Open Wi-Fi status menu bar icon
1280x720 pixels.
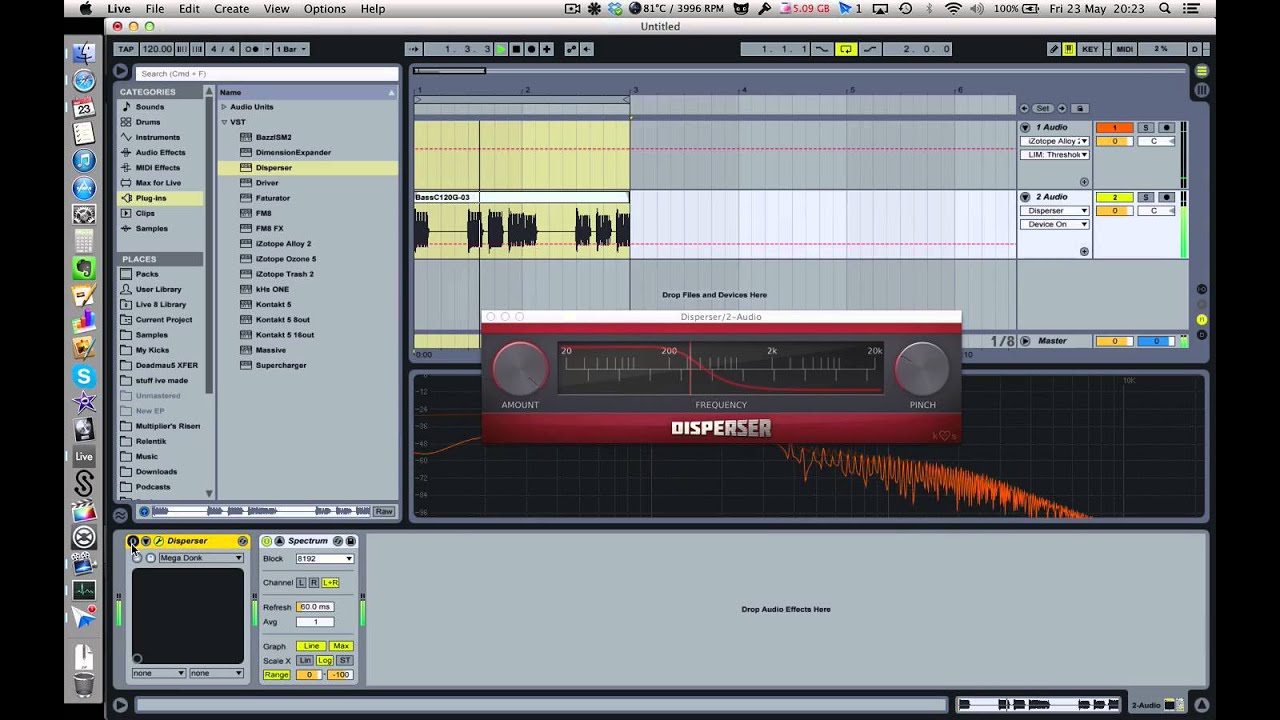[953, 9]
